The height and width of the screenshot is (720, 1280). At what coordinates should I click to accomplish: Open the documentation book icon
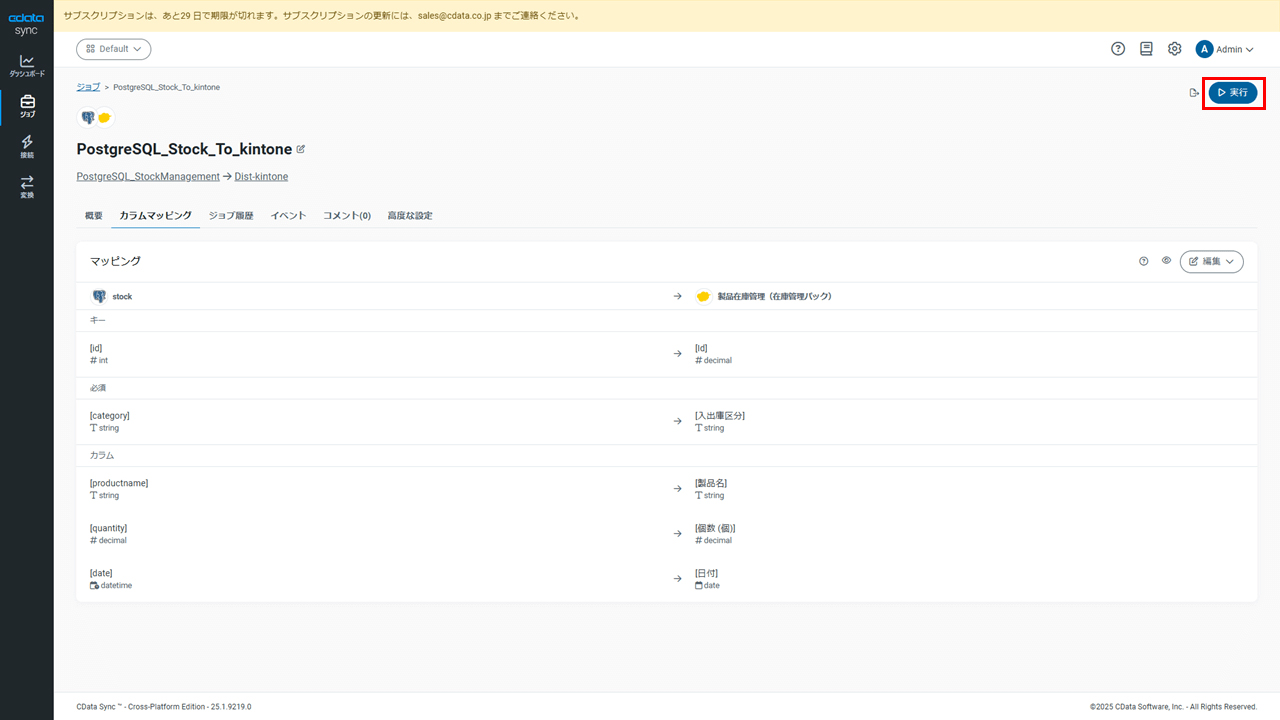[1146, 49]
